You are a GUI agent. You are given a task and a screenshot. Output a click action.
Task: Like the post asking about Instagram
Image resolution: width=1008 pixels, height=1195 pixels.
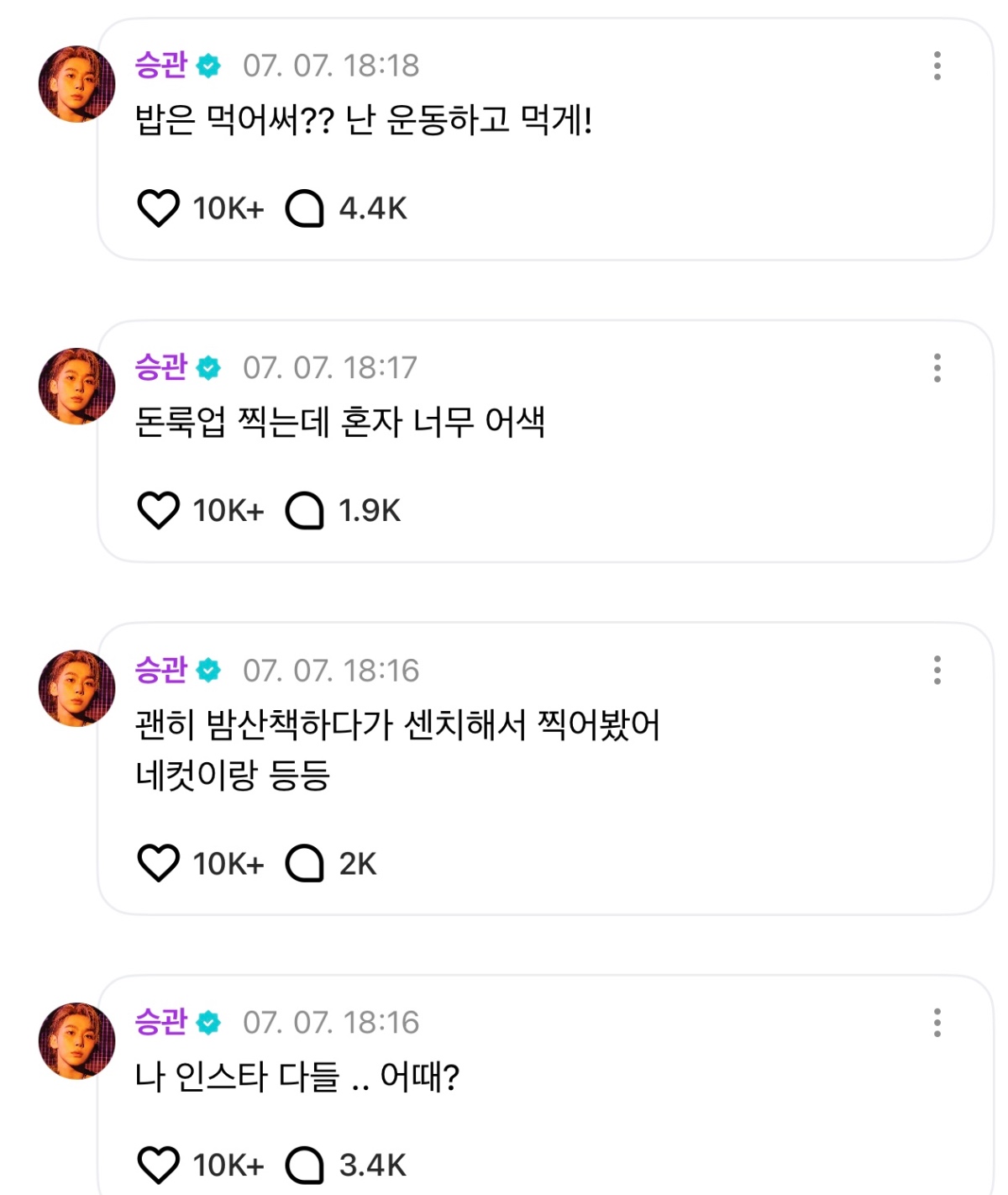pyautogui.click(x=158, y=1165)
